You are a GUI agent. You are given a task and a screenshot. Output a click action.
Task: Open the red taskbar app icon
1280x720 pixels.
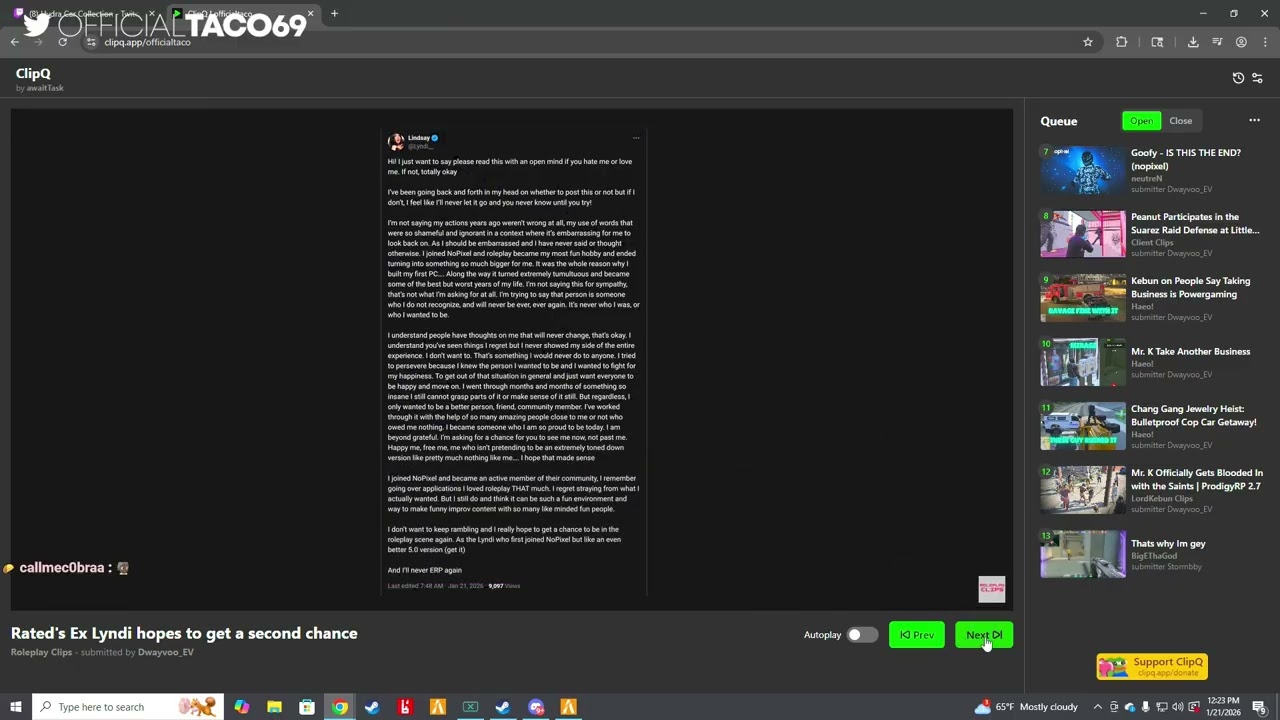405,707
